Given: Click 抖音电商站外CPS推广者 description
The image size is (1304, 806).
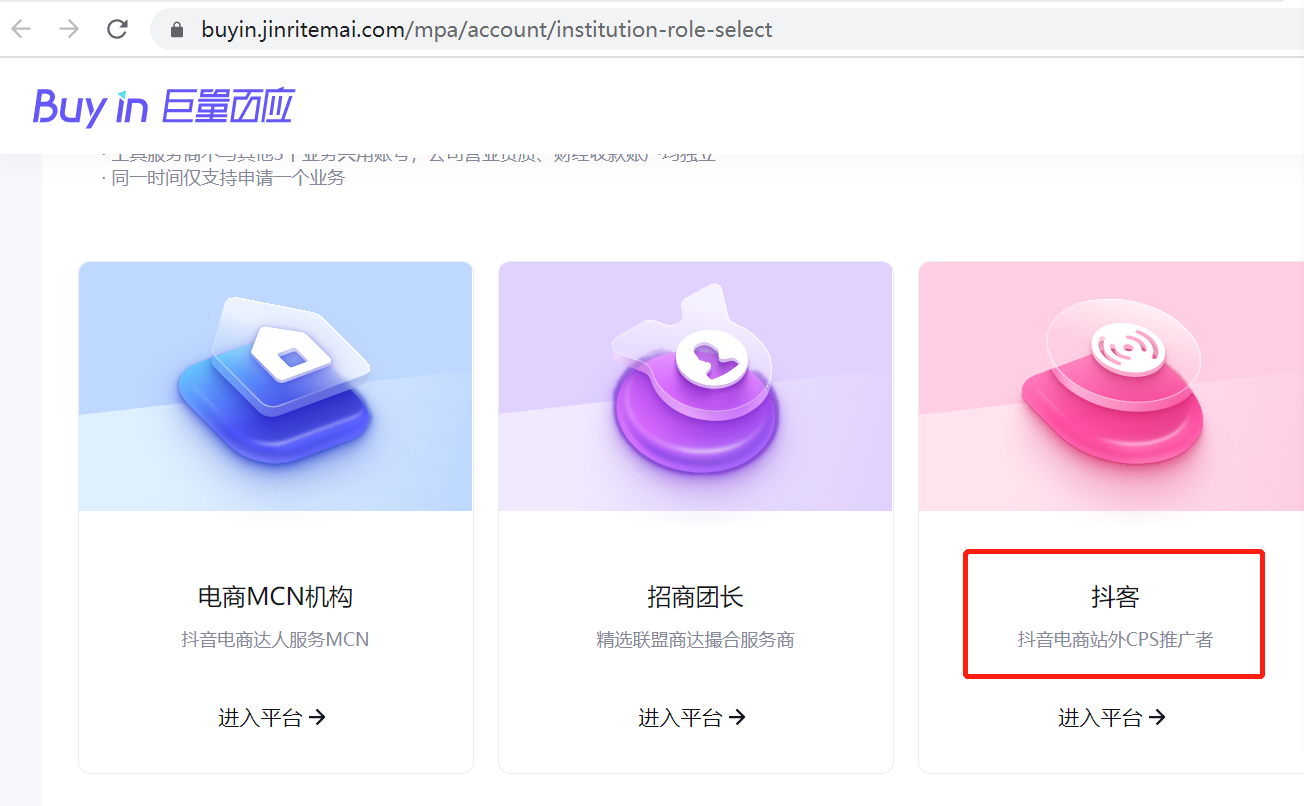Looking at the screenshot, I should 1115,639.
